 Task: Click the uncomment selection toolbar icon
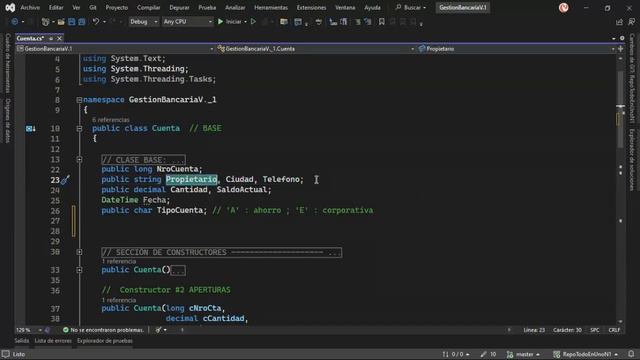(368, 22)
